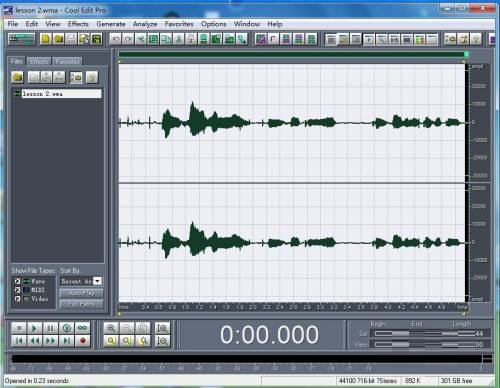The height and width of the screenshot is (388, 500).
Task: Open the Window menu
Action: tap(247, 24)
